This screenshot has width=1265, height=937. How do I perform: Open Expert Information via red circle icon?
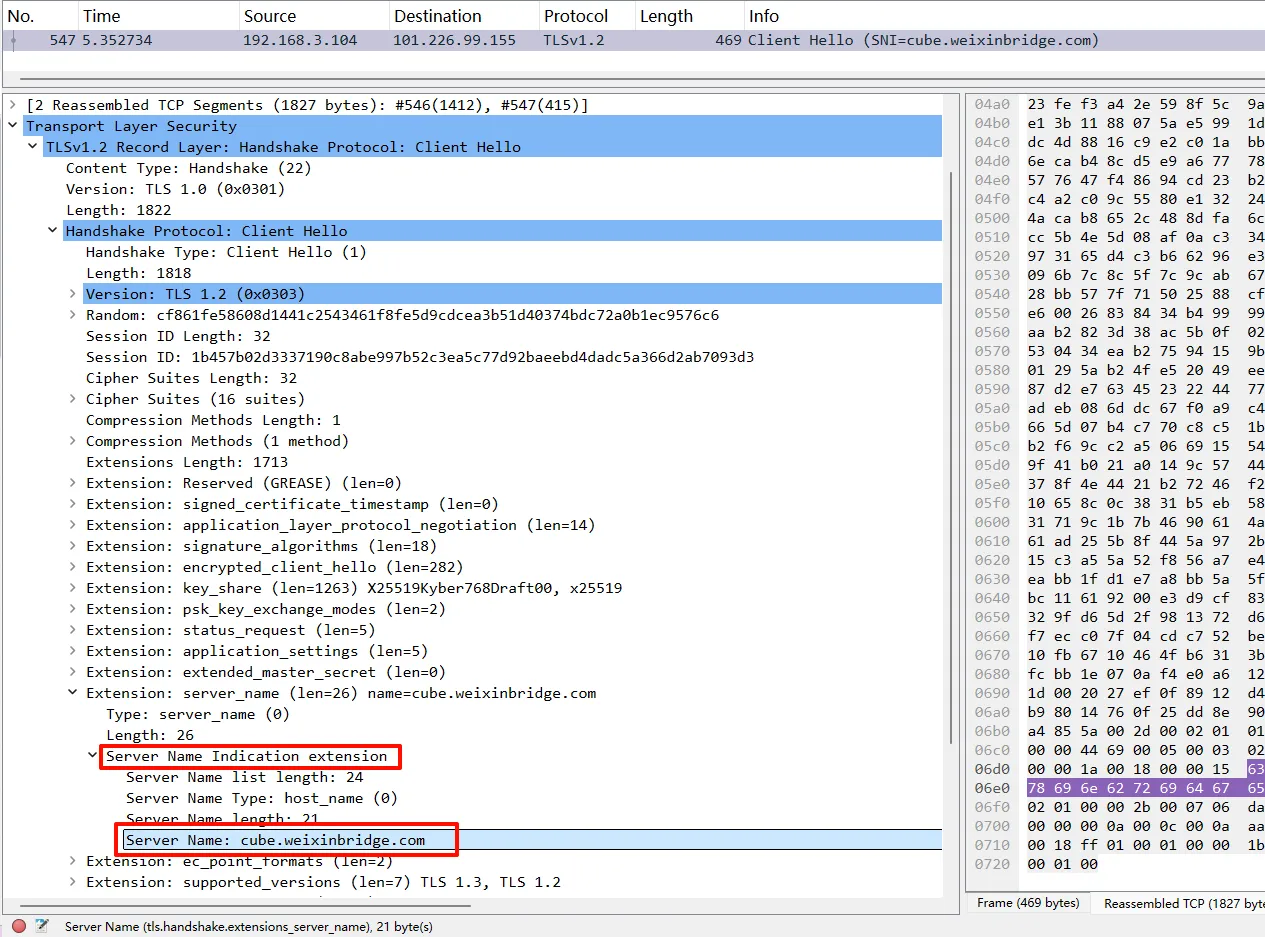point(19,926)
